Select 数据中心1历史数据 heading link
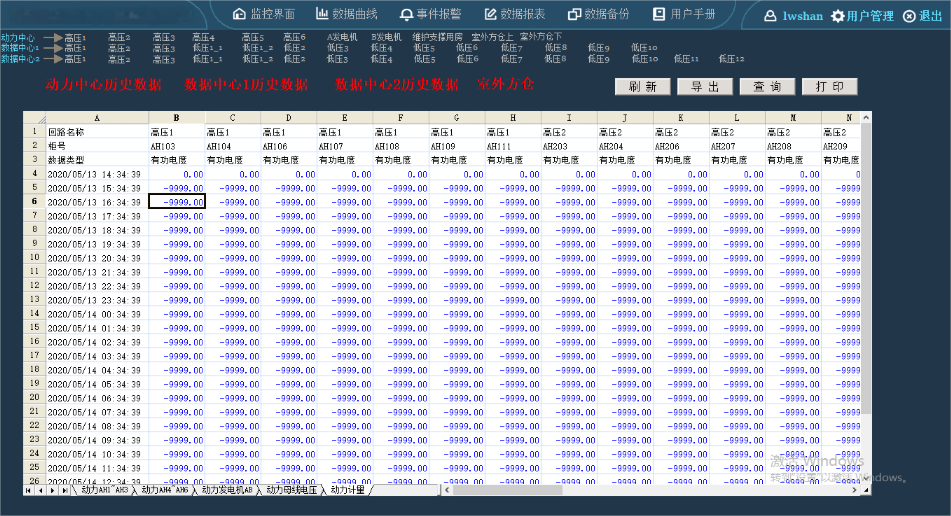 tap(246, 84)
